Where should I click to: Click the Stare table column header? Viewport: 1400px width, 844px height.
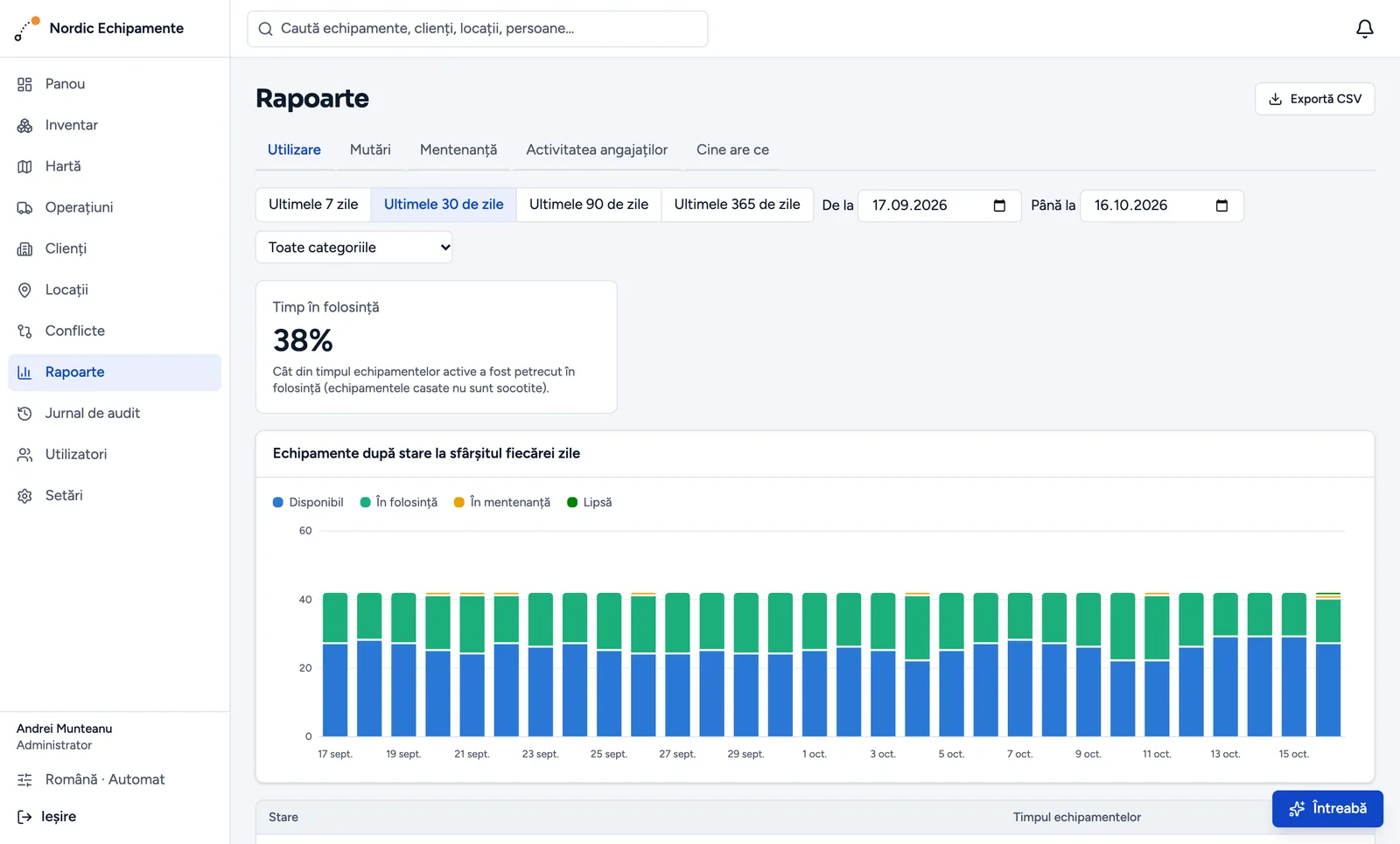click(283, 817)
